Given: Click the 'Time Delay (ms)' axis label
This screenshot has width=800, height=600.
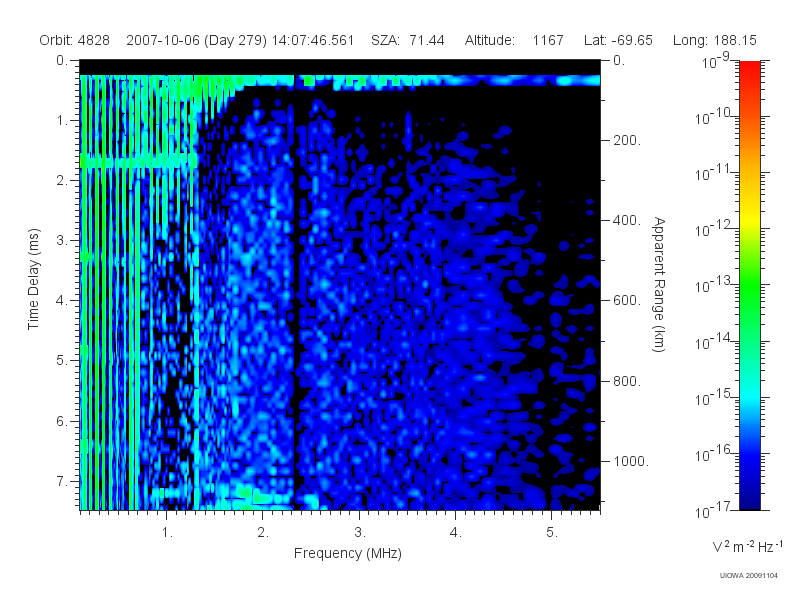Looking at the screenshot, I should click(x=33, y=279).
